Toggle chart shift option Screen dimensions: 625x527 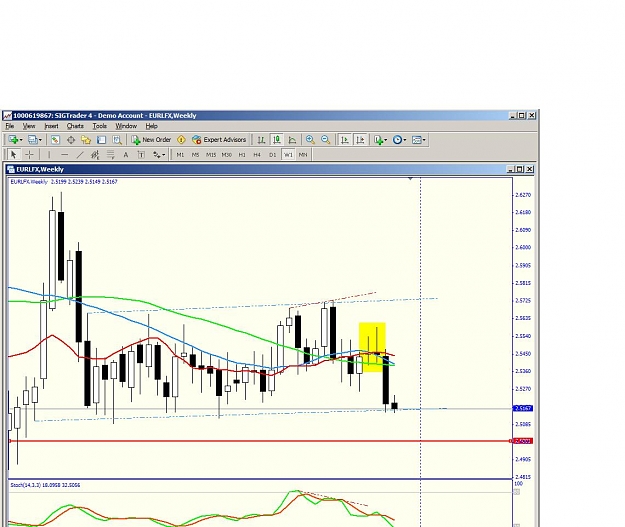click(360, 140)
